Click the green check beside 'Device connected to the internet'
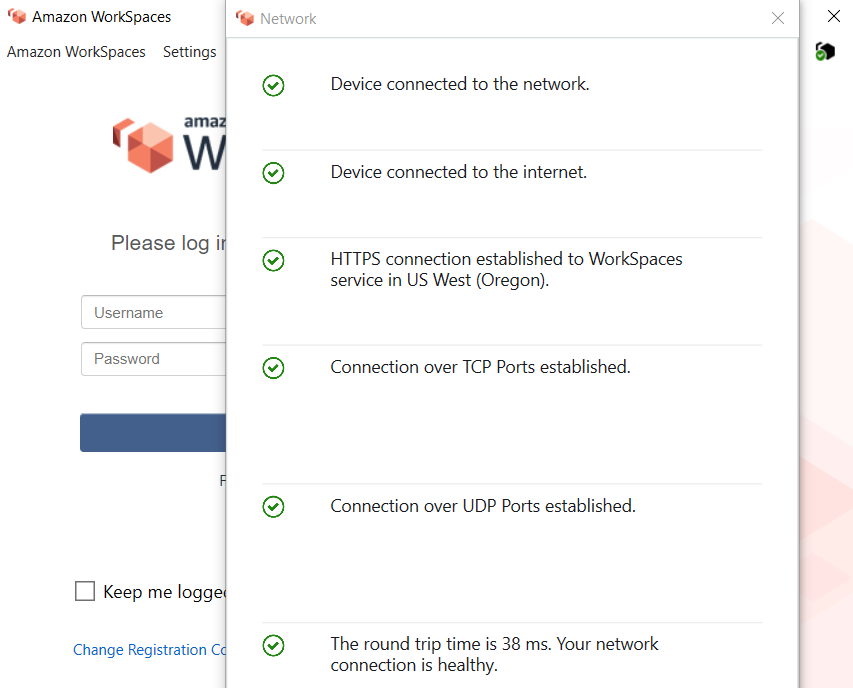 click(x=273, y=173)
